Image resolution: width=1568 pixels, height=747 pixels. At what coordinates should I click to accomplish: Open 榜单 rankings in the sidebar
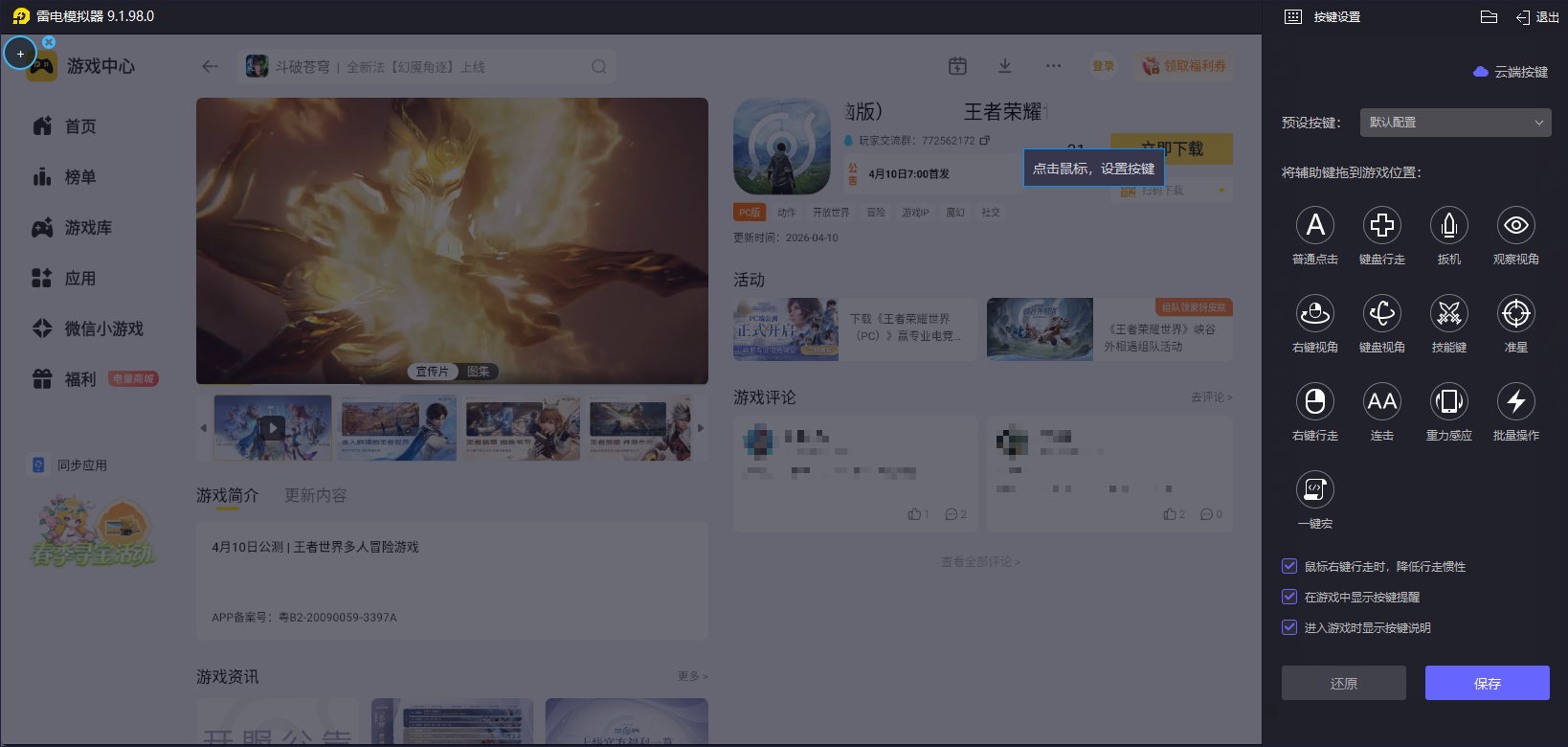point(65,177)
